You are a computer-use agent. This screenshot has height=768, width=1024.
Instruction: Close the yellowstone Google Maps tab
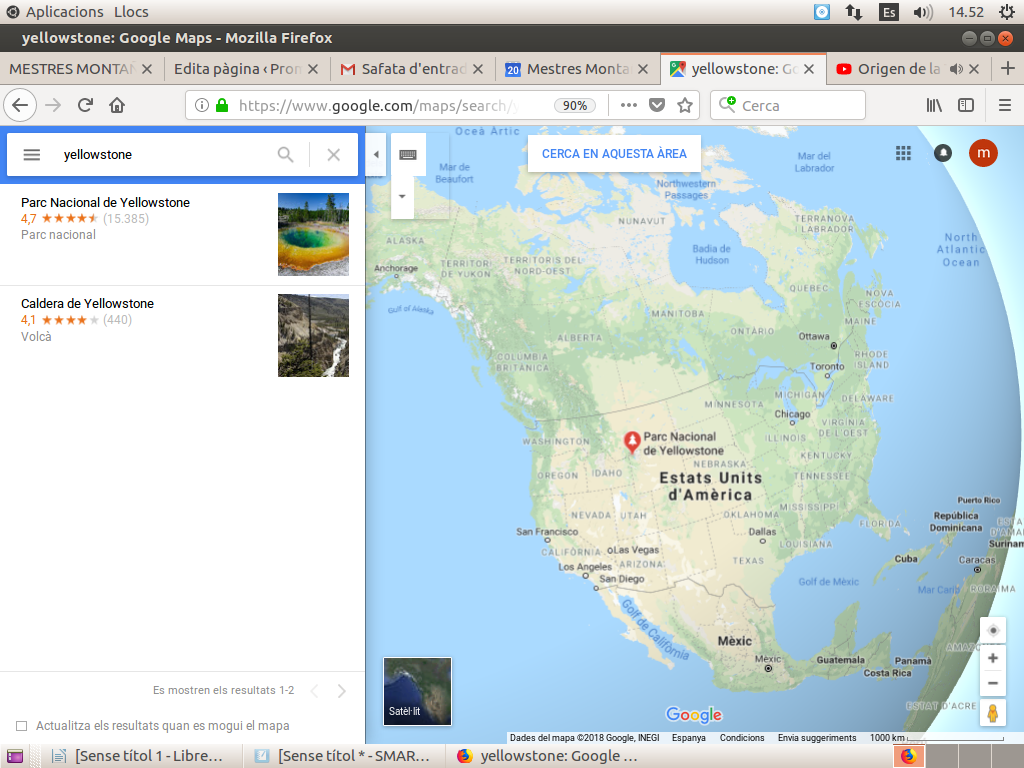coord(808,69)
